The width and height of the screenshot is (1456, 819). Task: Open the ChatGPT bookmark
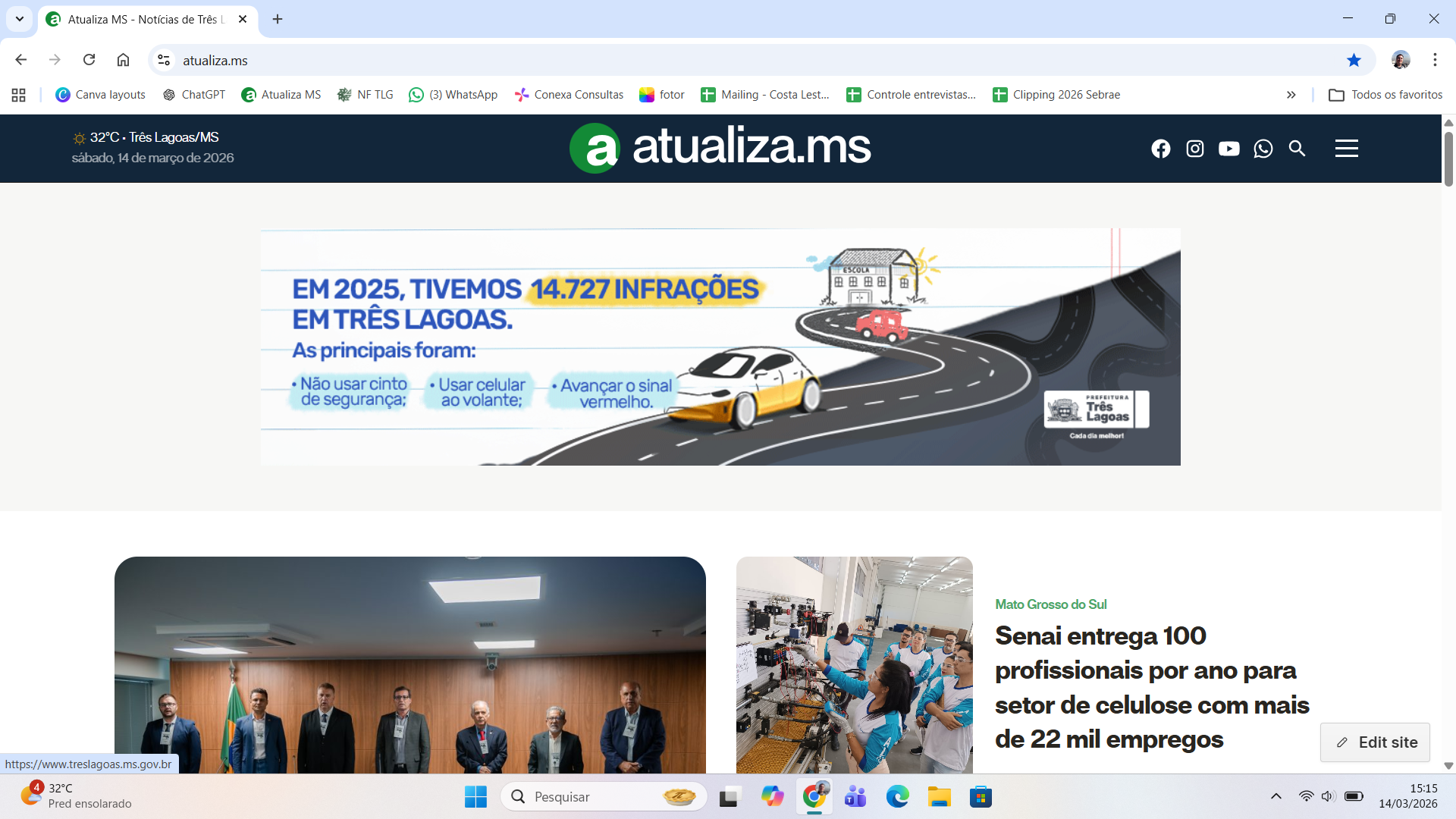click(x=194, y=95)
